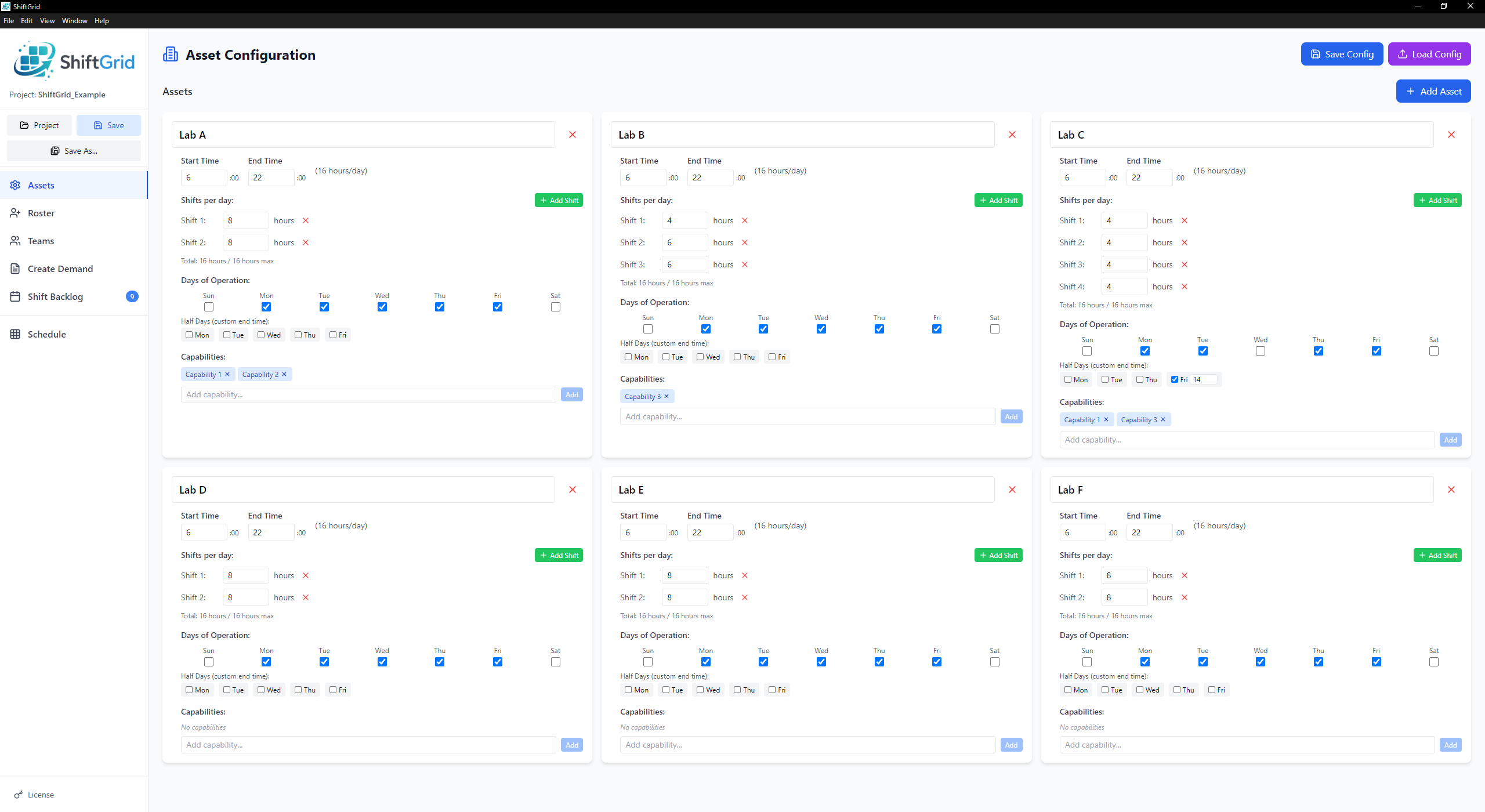Click the Save Config button

tap(1342, 54)
